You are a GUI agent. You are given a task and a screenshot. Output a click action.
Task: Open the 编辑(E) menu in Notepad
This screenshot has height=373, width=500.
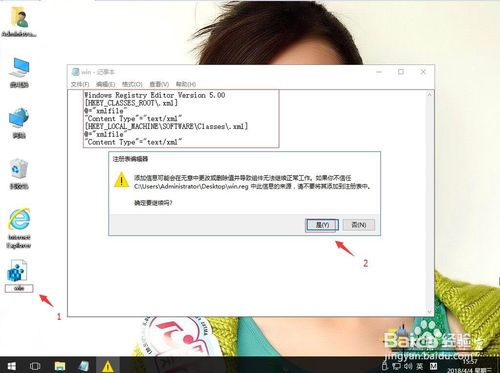pyautogui.click(x=105, y=84)
